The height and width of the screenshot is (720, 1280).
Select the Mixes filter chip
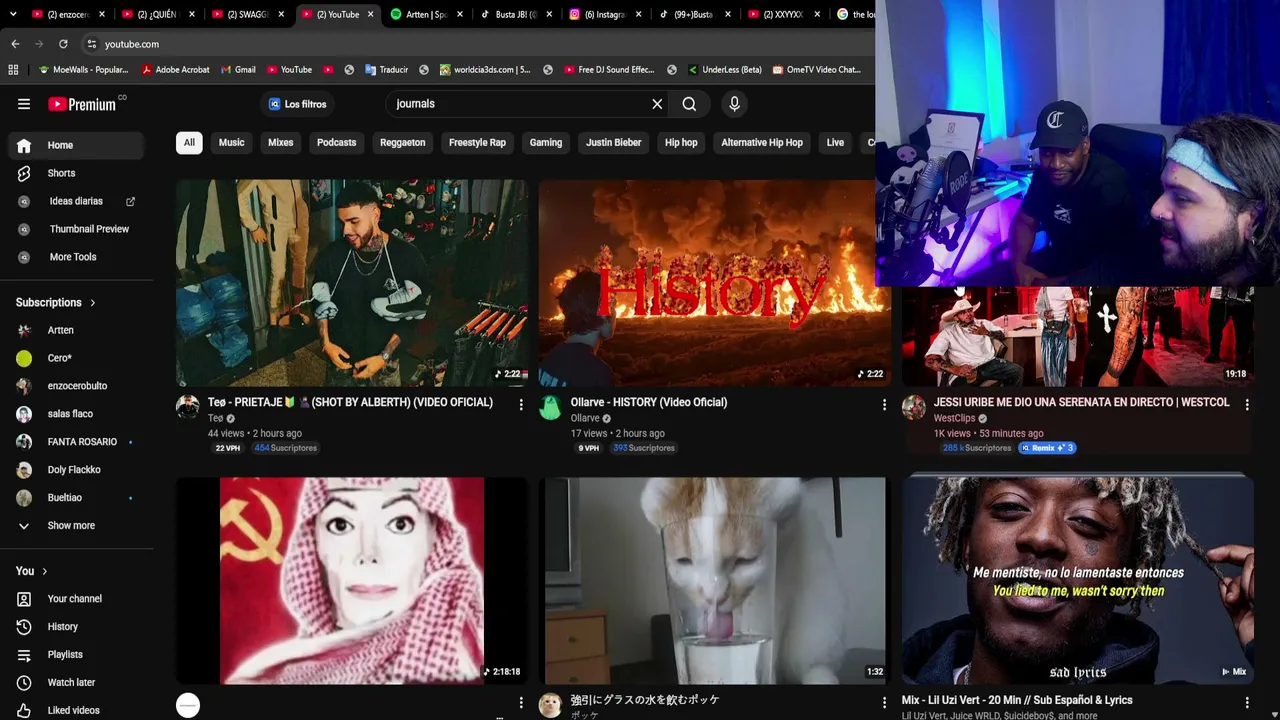[x=281, y=142]
